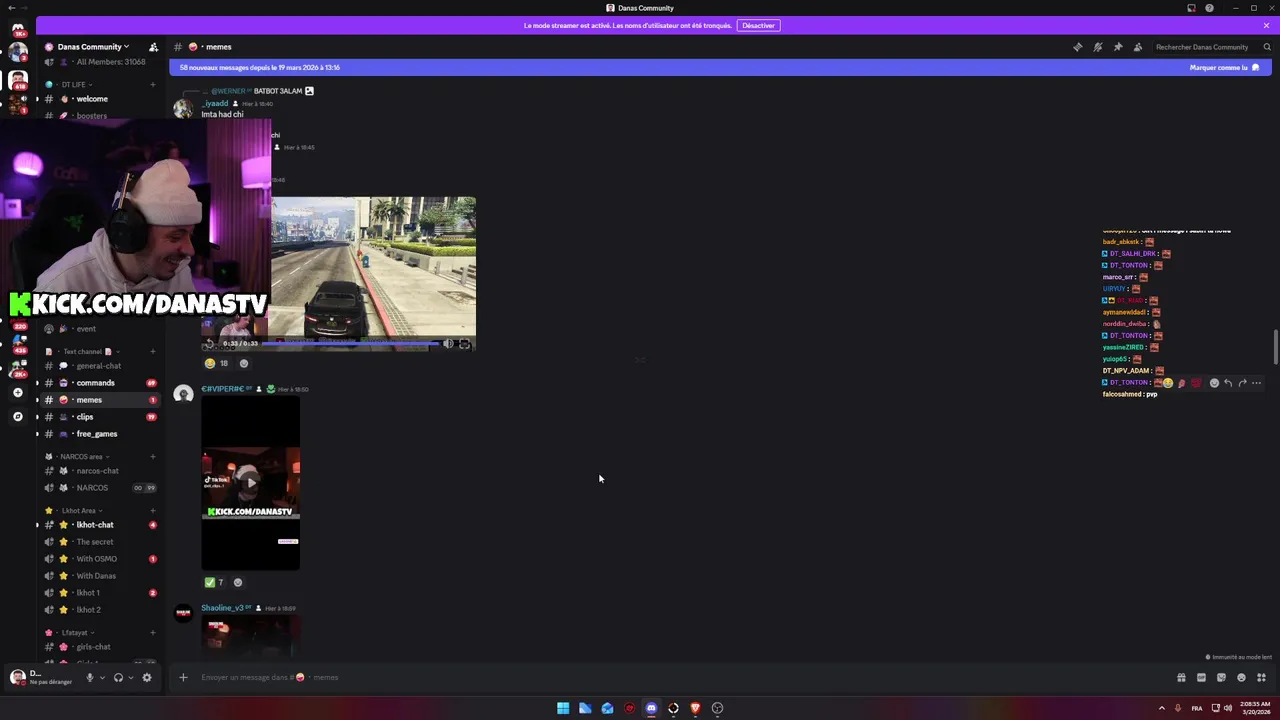Click the laughing reaction with count 18
The width and height of the screenshot is (1280, 720).
click(x=216, y=363)
